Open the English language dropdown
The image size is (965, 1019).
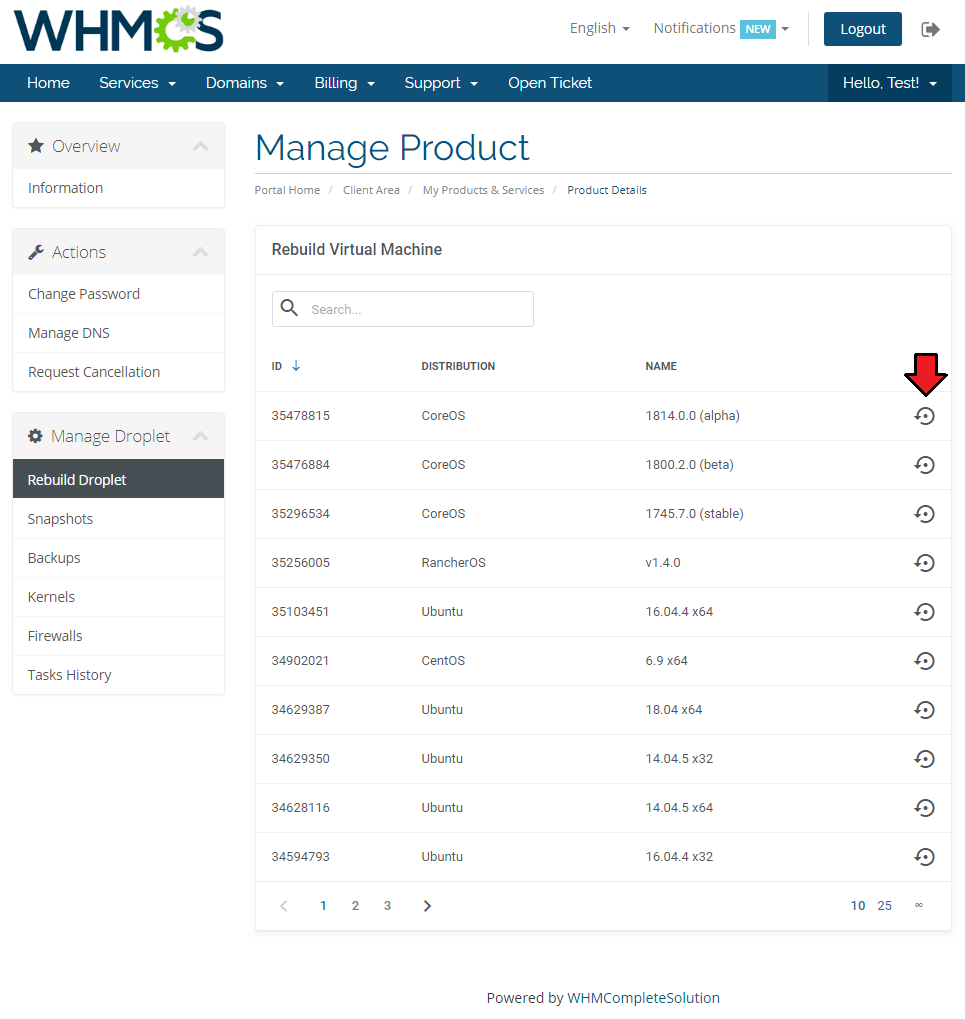coord(600,29)
